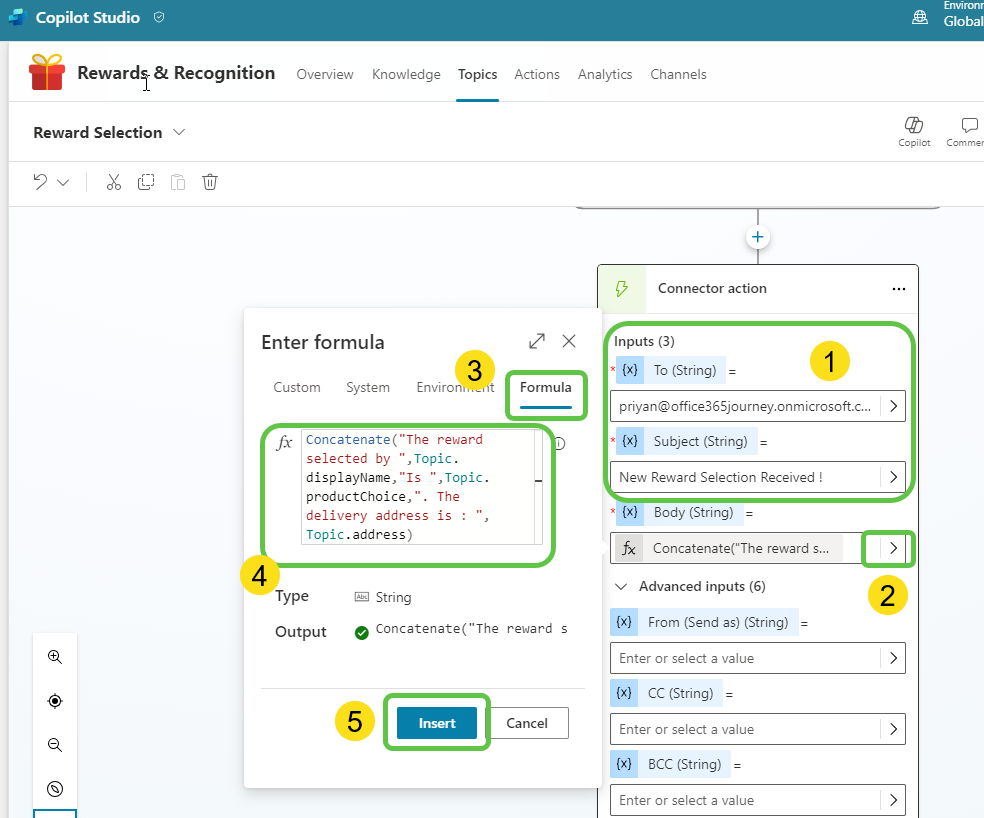
Task: Click the zoom in magnifier icon
Action: tap(55, 657)
